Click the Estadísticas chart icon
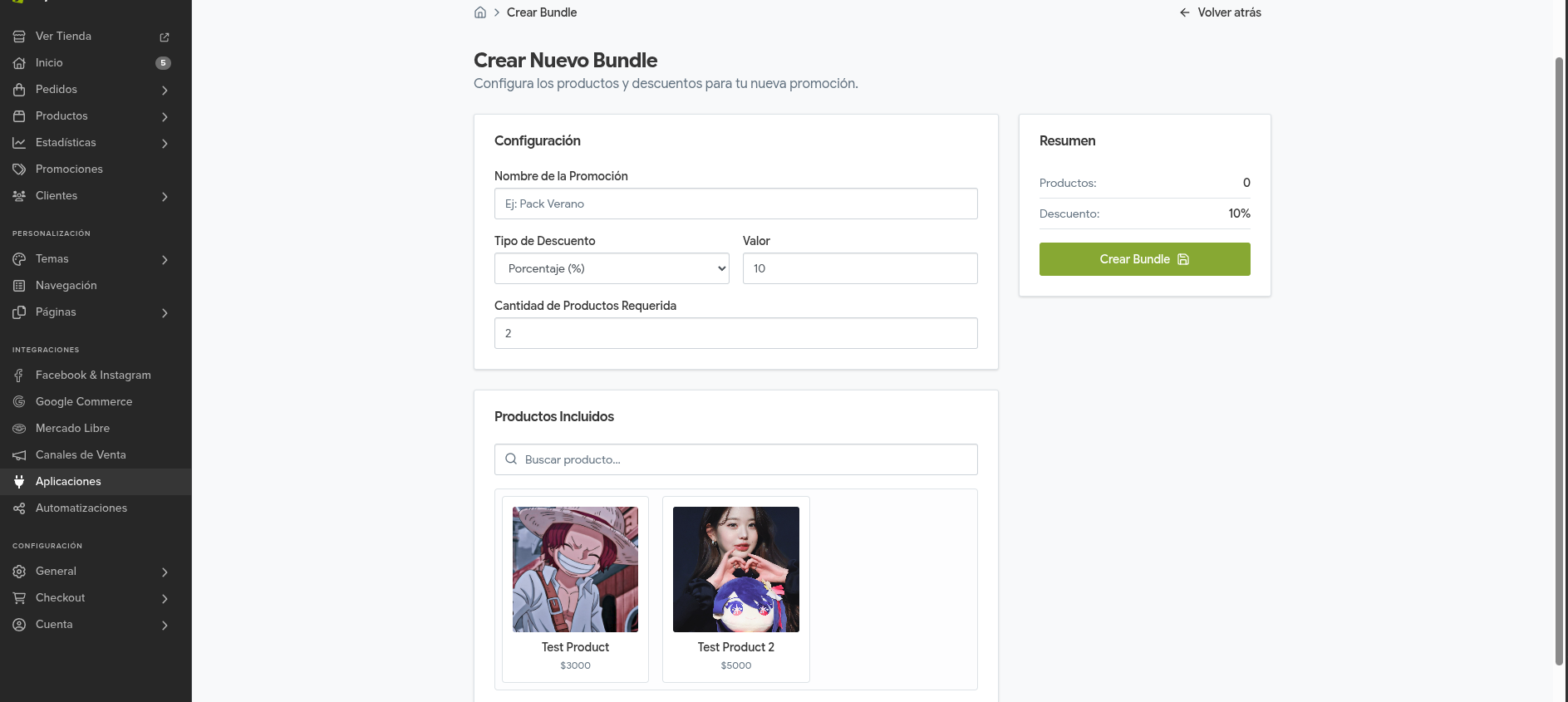The image size is (1568, 702). [18, 142]
